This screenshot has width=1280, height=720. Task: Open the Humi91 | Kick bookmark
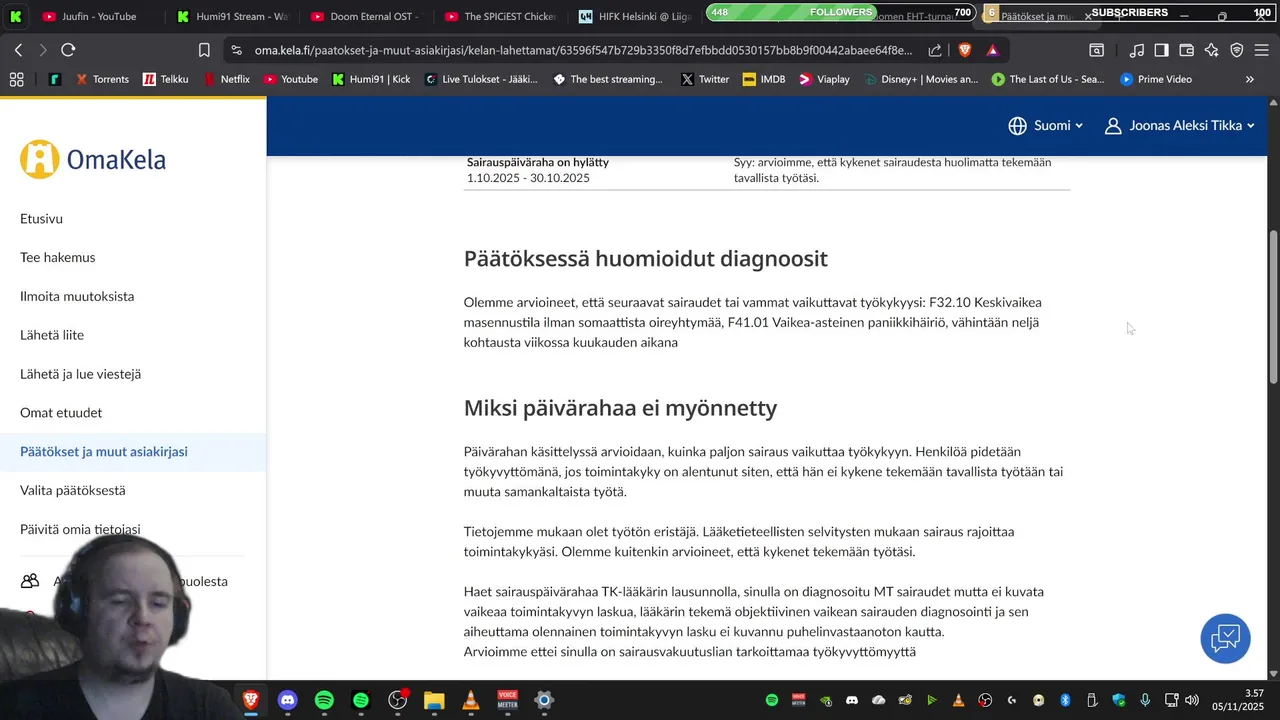pyautogui.click(x=371, y=79)
